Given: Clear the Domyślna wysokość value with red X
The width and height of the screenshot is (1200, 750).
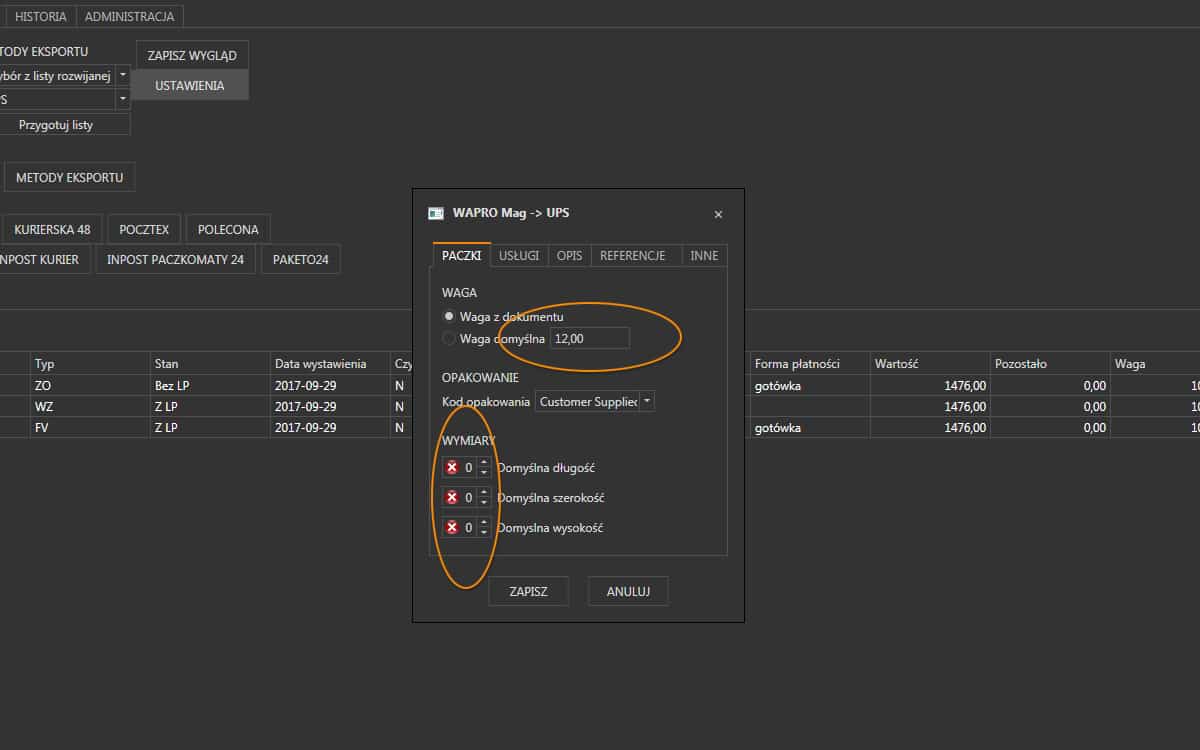Looking at the screenshot, I should (451, 527).
